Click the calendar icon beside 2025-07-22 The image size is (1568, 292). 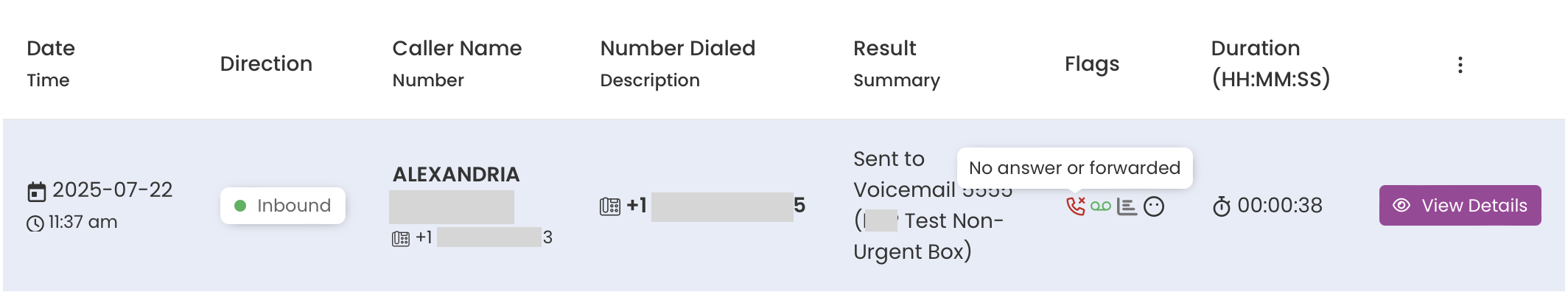(x=37, y=192)
